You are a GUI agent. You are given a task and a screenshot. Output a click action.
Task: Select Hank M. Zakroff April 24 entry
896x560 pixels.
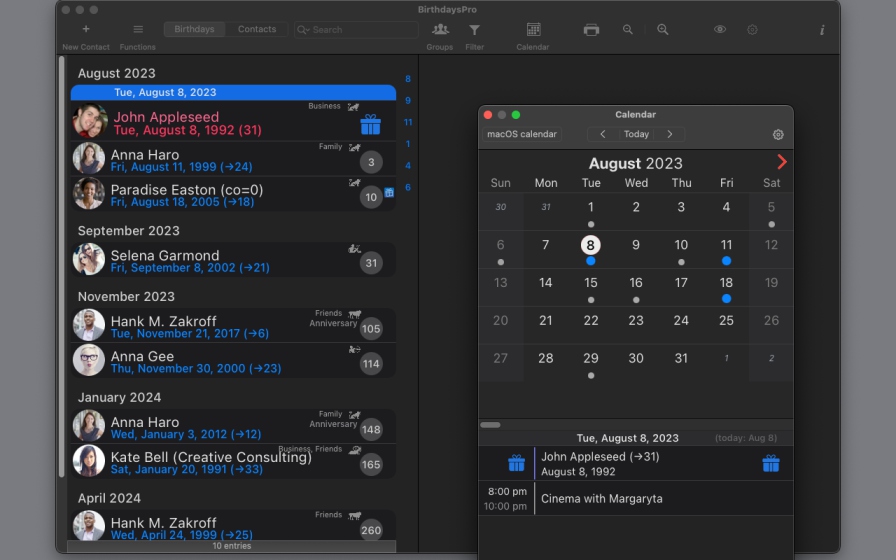pyautogui.click(x=233, y=525)
